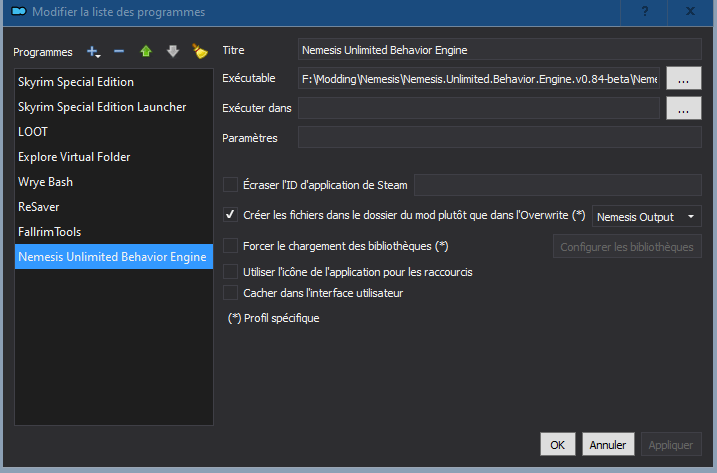This screenshot has height=473, width=717.
Task: Click the remove program minus icon
Action: [x=119, y=51]
